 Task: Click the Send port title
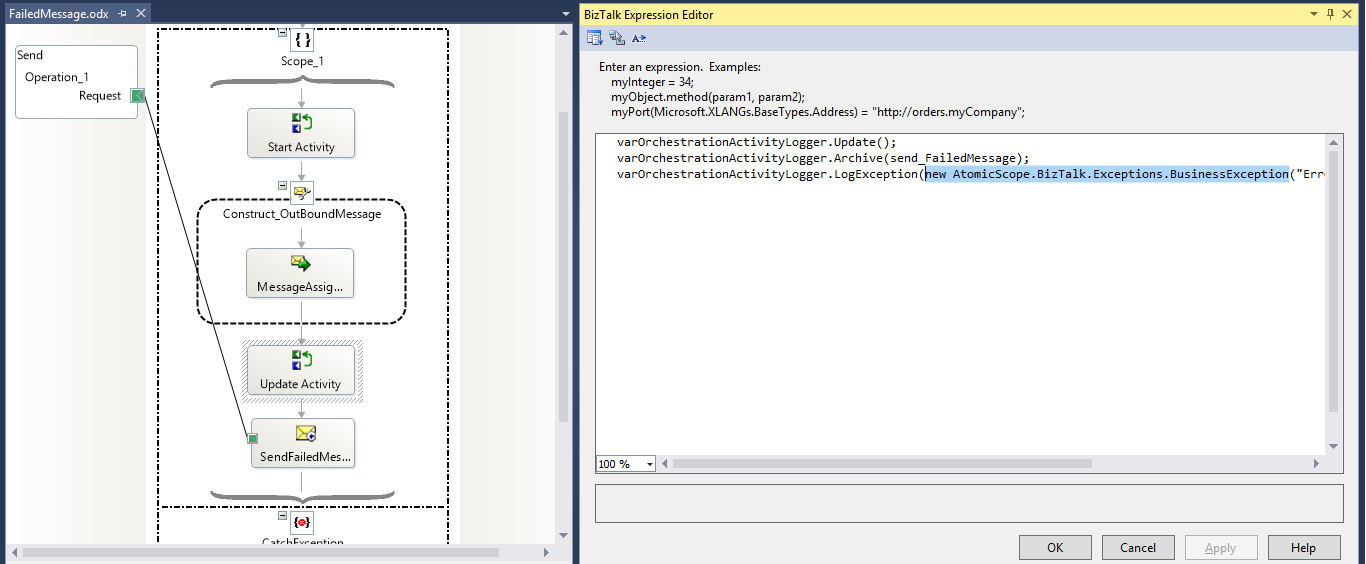pyautogui.click(x=30, y=55)
